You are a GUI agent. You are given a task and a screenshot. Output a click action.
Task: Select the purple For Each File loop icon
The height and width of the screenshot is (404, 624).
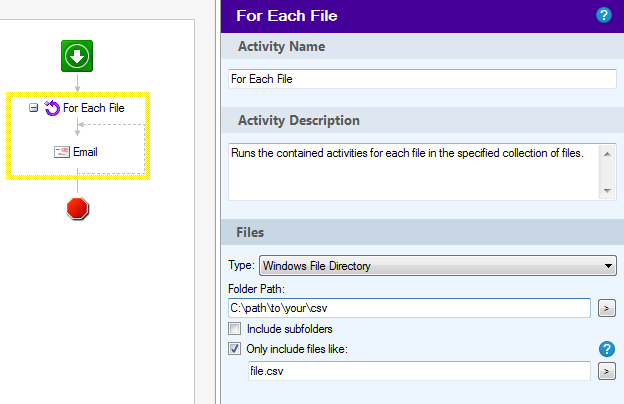[x=52, y=108]
